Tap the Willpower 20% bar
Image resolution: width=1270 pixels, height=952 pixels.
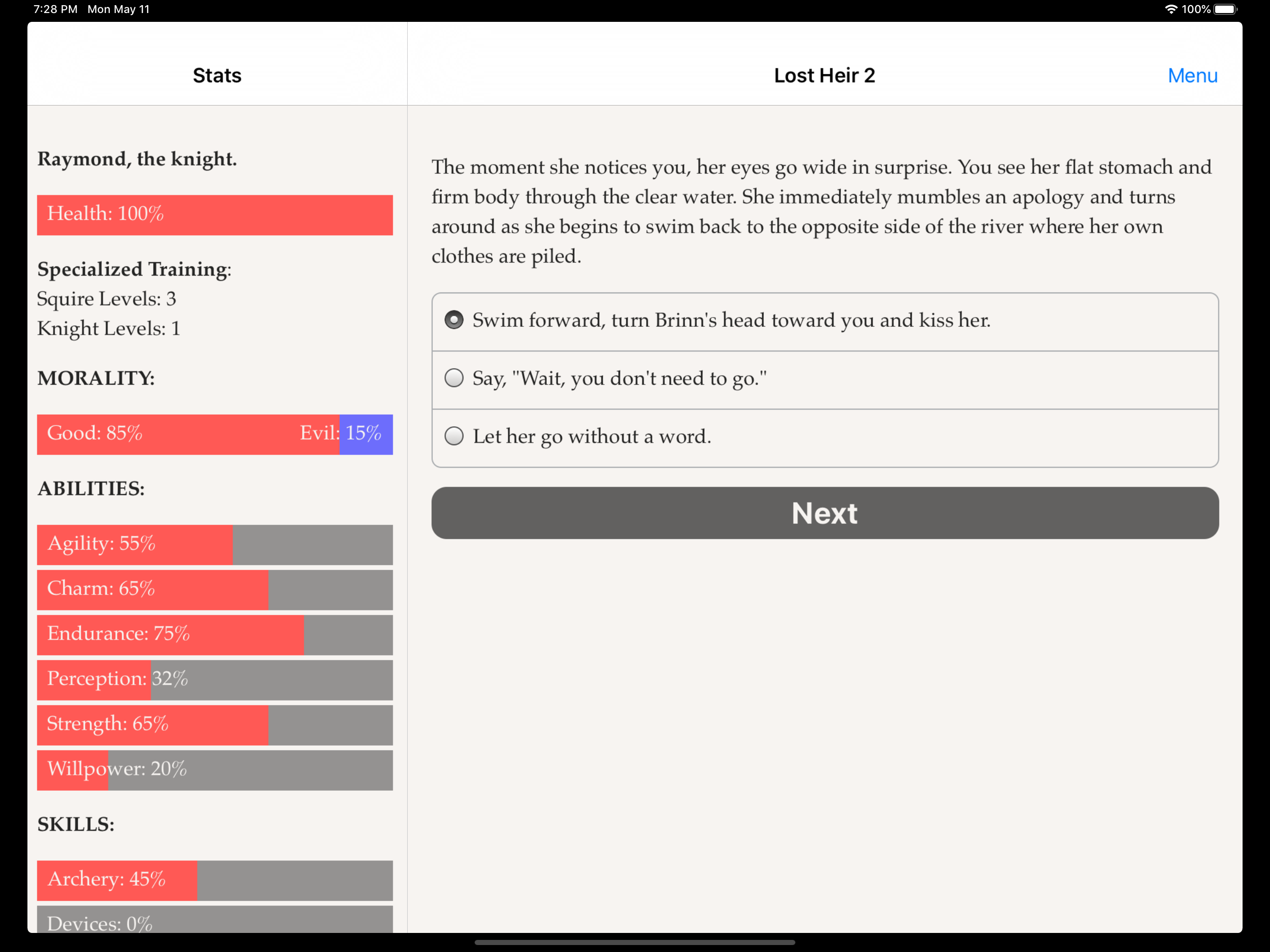[215, 770]
